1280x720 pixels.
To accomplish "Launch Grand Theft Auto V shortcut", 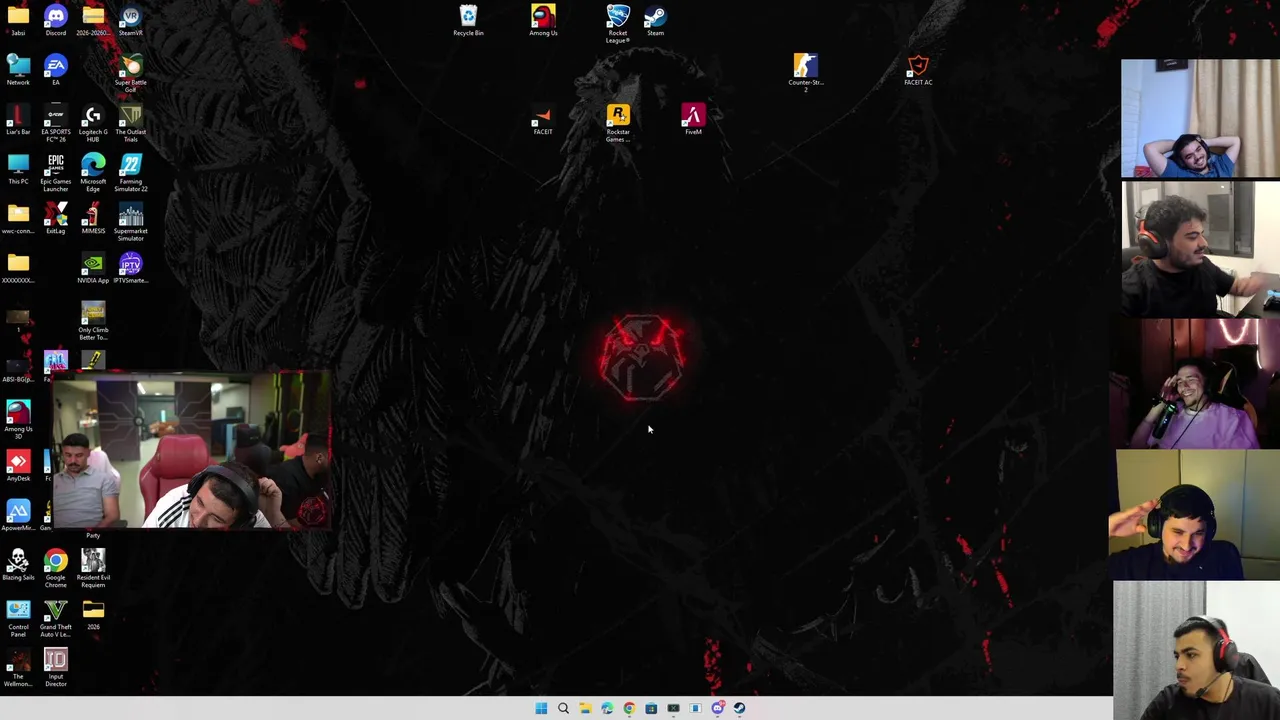I will [x=56, y=617].
